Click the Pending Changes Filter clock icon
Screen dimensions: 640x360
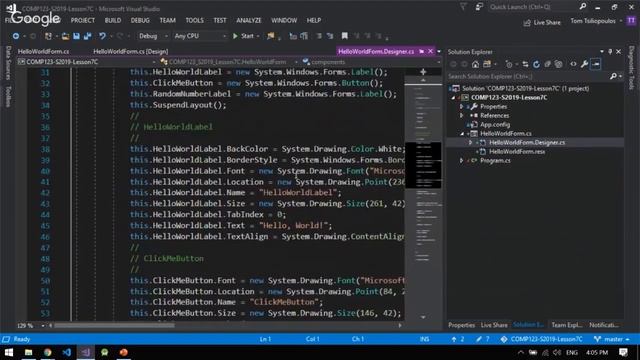coord(509,64)
